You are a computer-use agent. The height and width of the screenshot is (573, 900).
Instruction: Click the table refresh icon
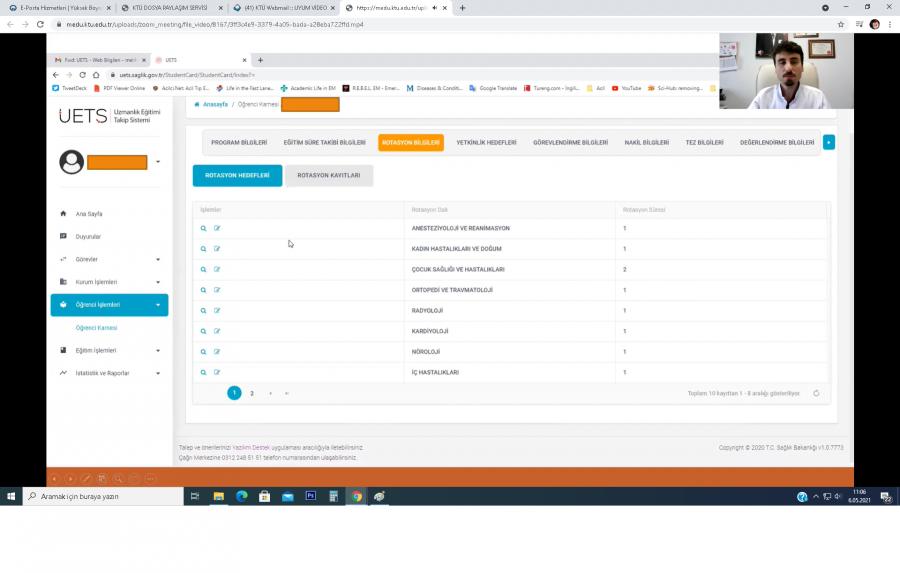click(x=816, y=393)
